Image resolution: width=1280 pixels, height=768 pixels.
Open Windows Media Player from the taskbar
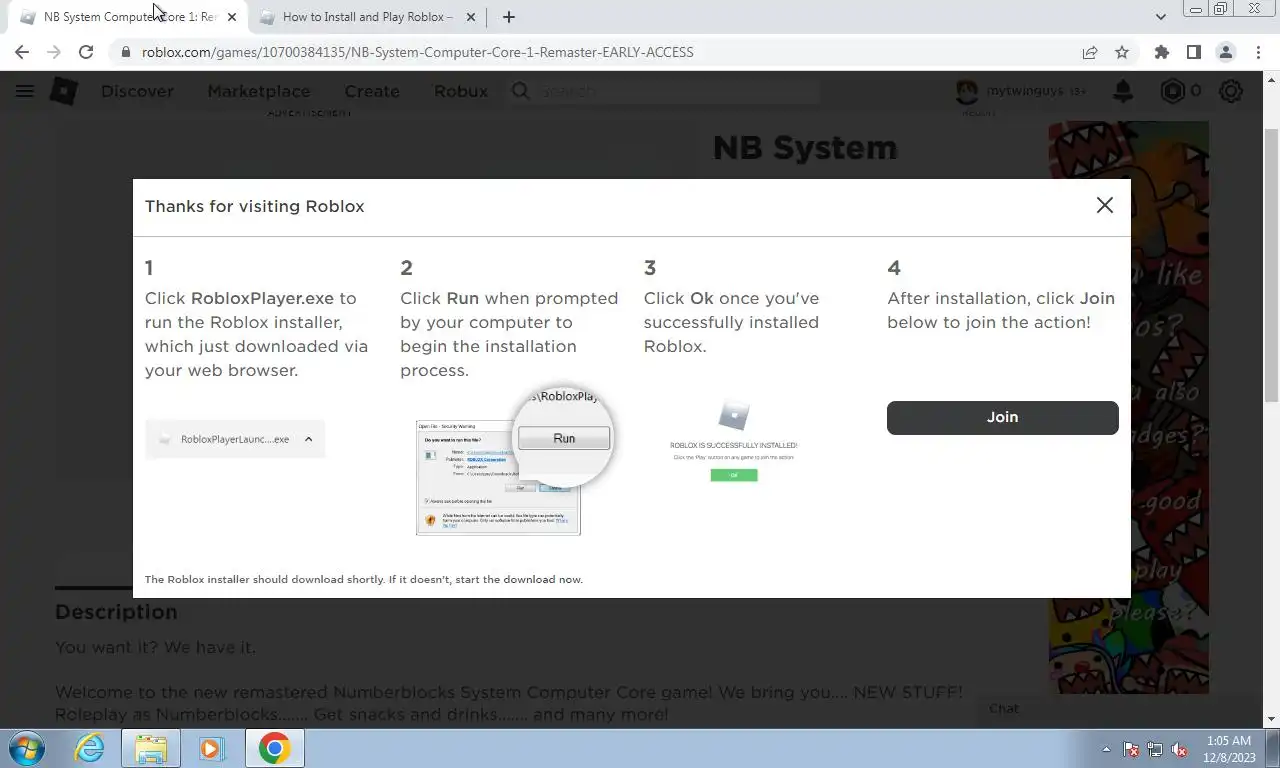211,748
